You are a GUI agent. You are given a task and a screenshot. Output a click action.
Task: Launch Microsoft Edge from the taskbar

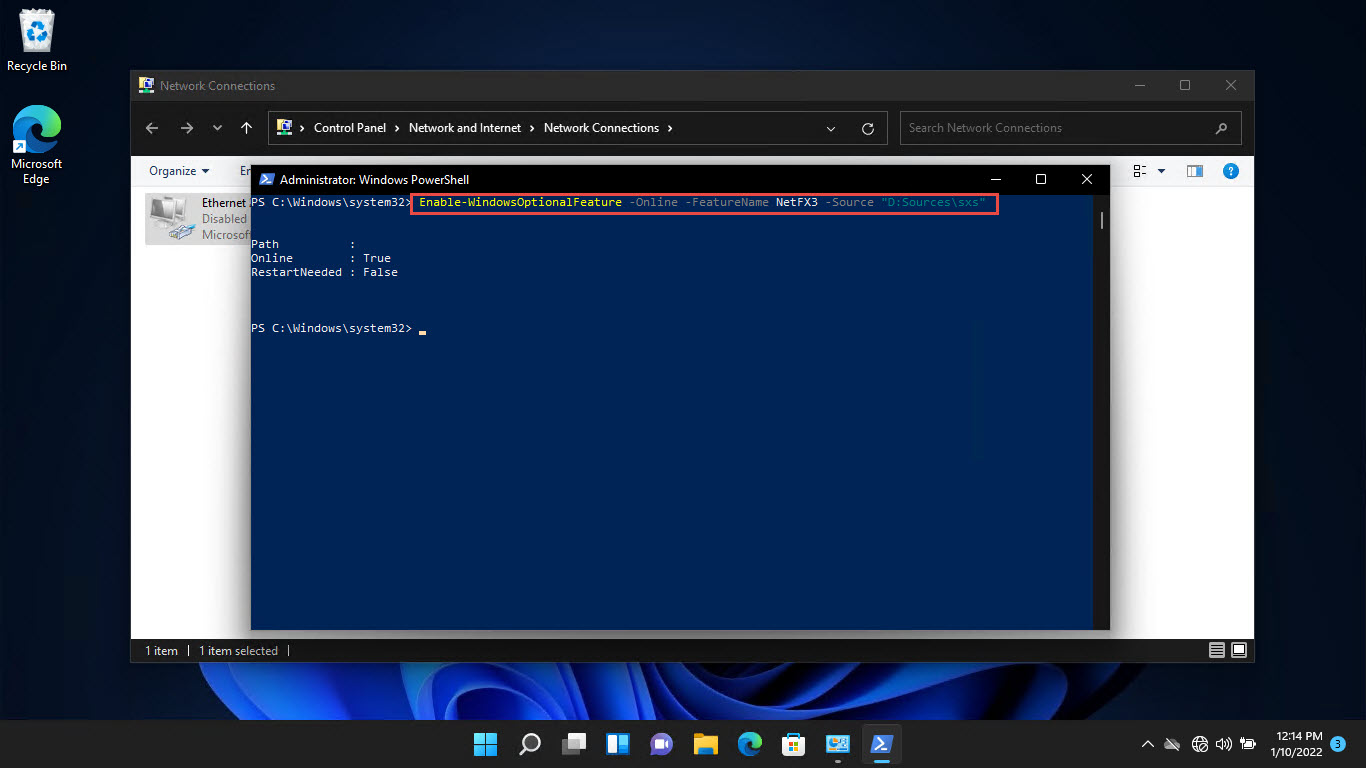coord(749,744)
